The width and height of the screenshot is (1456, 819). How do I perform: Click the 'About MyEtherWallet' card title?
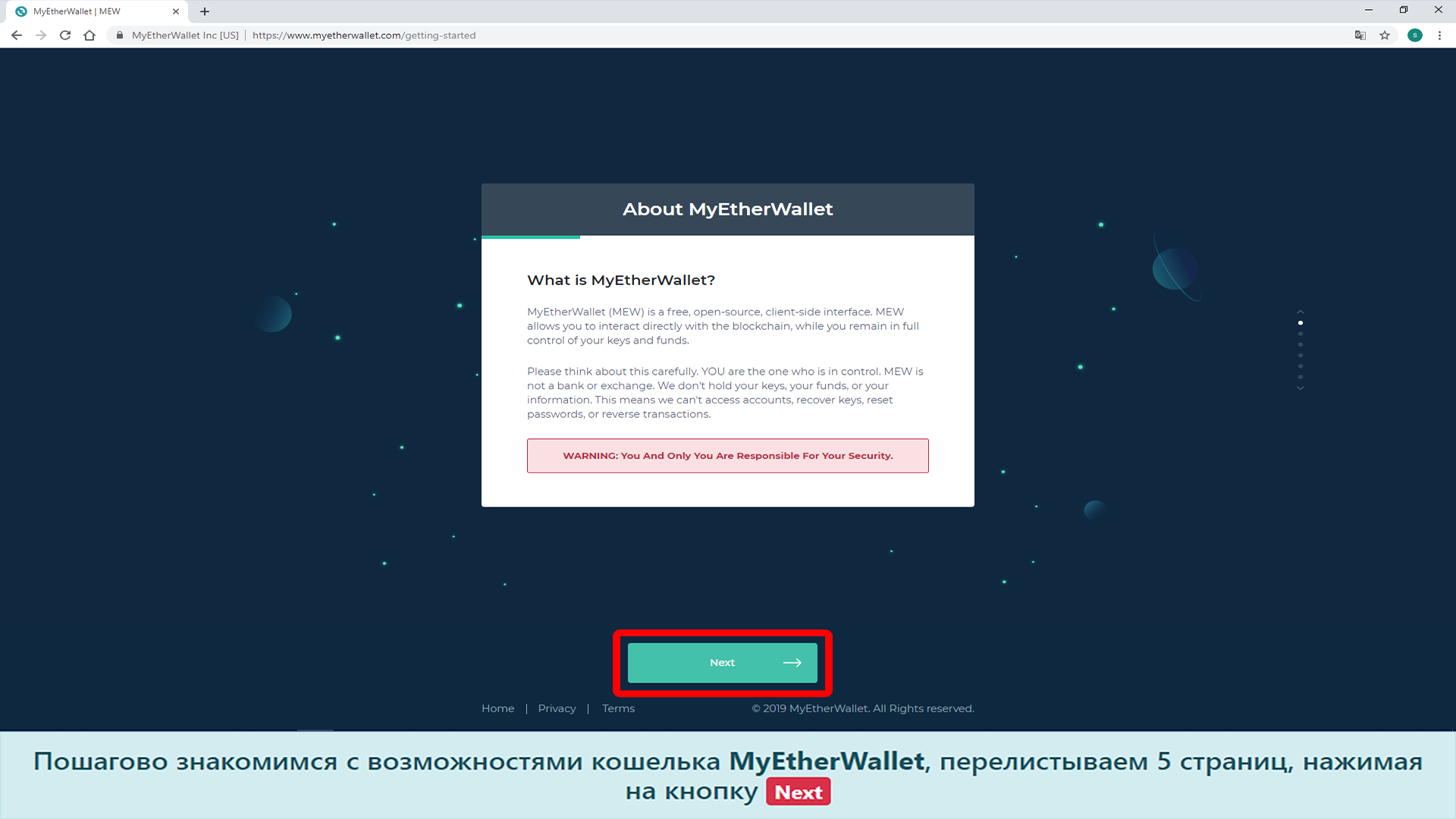pyautogui.click(x=728, y=209)
